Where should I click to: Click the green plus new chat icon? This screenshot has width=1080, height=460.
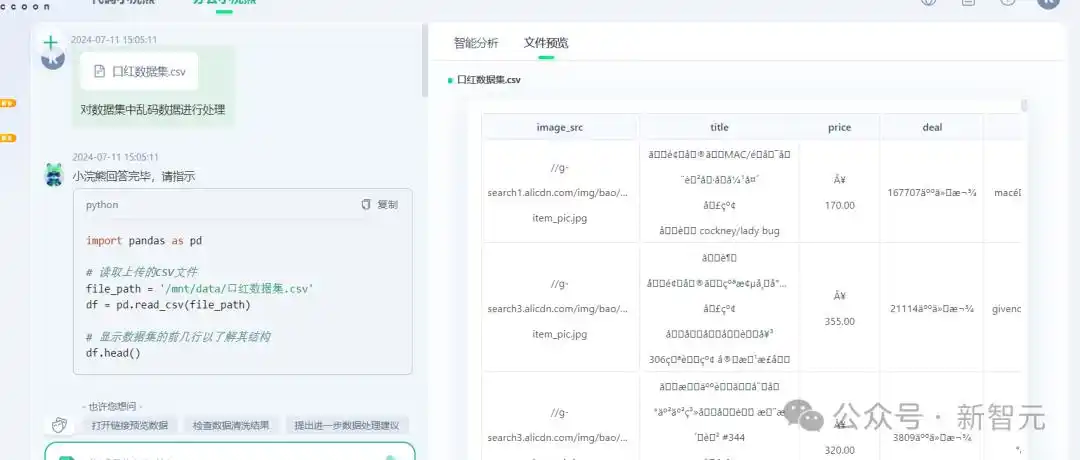[x=51, y=44]
